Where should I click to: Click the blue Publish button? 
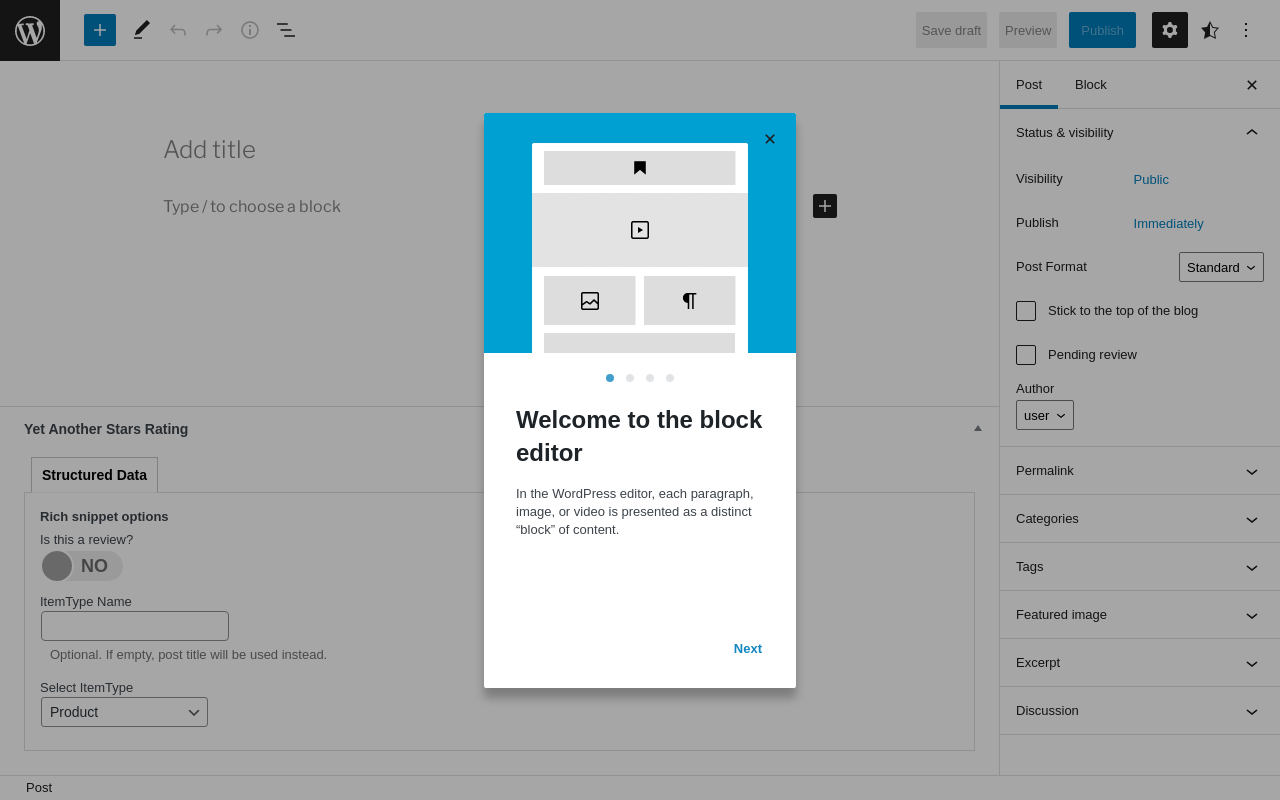point(1102,30)
